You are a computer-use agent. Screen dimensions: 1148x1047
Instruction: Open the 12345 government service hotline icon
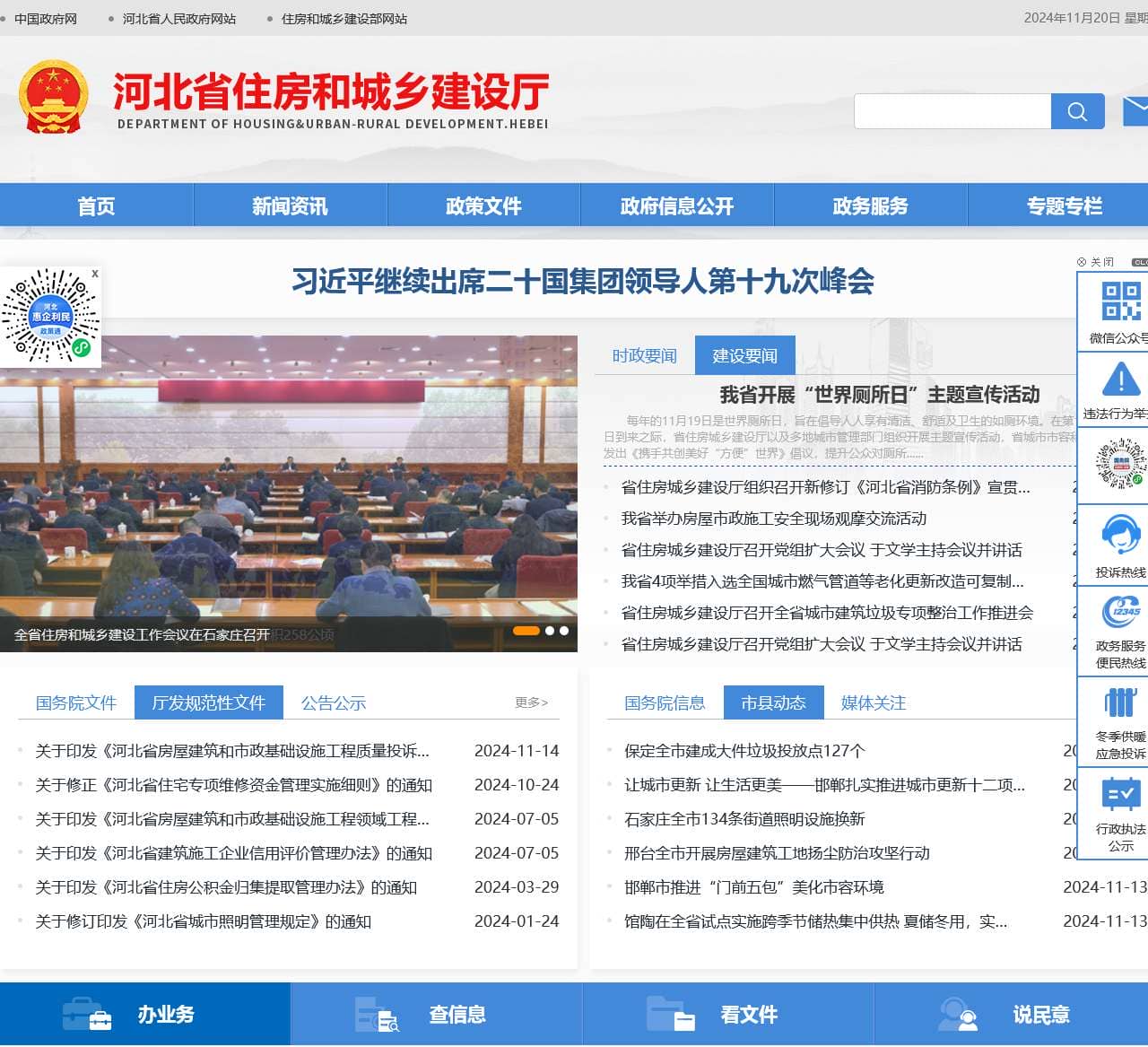1120,614
